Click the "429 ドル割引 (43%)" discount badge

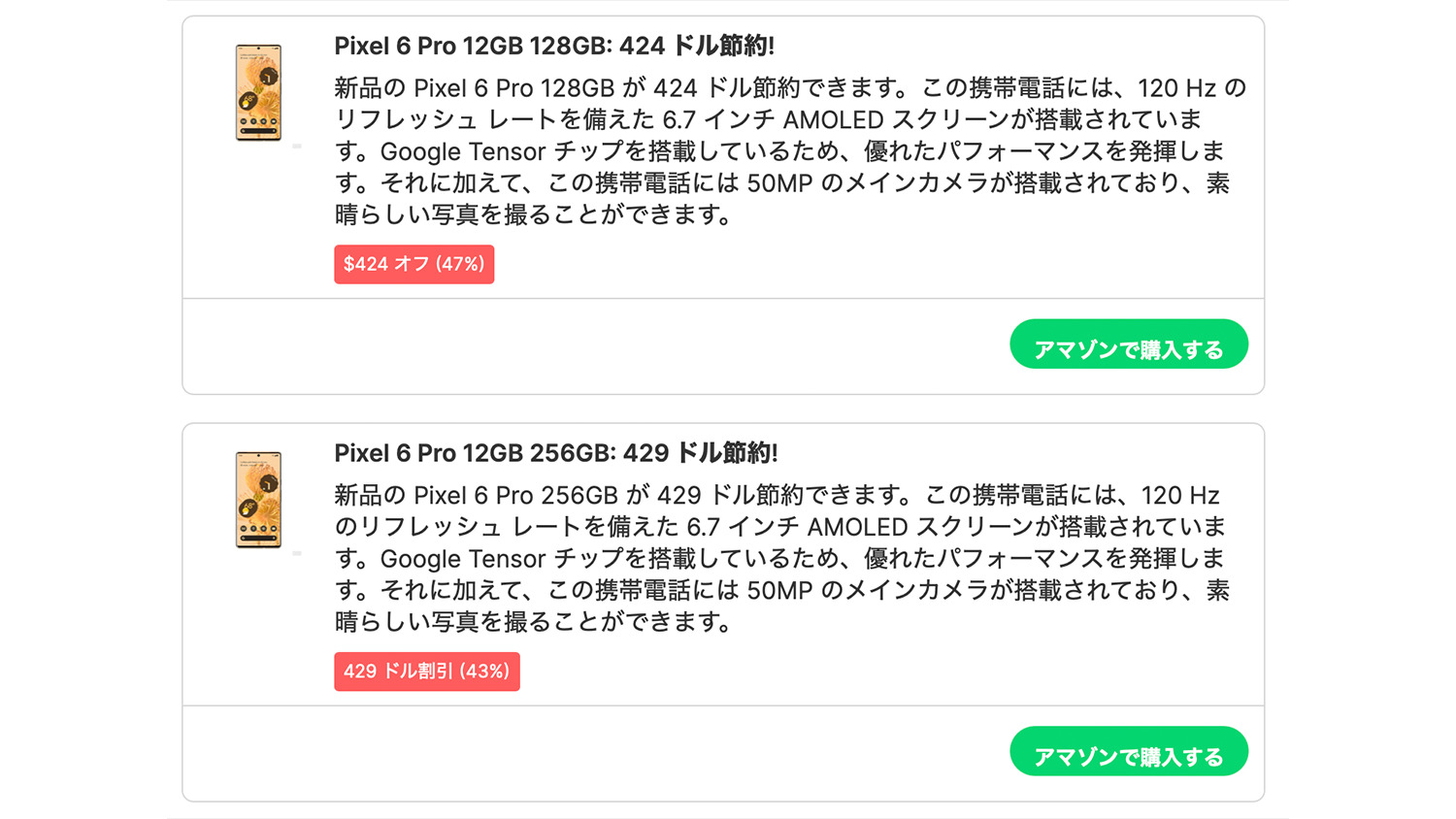tap(426, 672)
